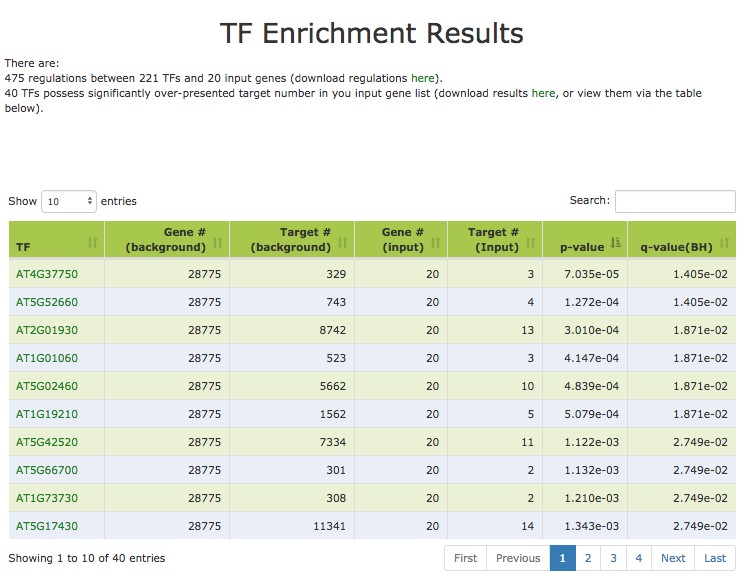Jump to page 4 of results
747x587 pixels.
pos(638,558)
